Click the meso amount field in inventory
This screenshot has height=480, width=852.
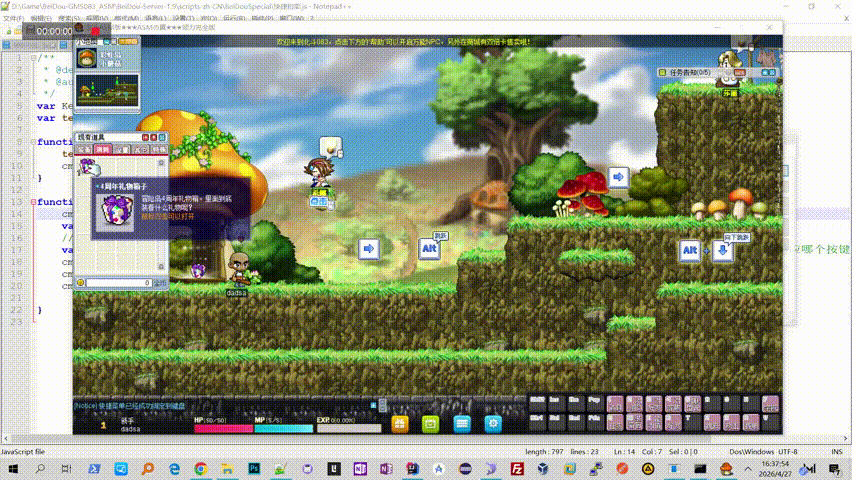click(x=118, y=283)
